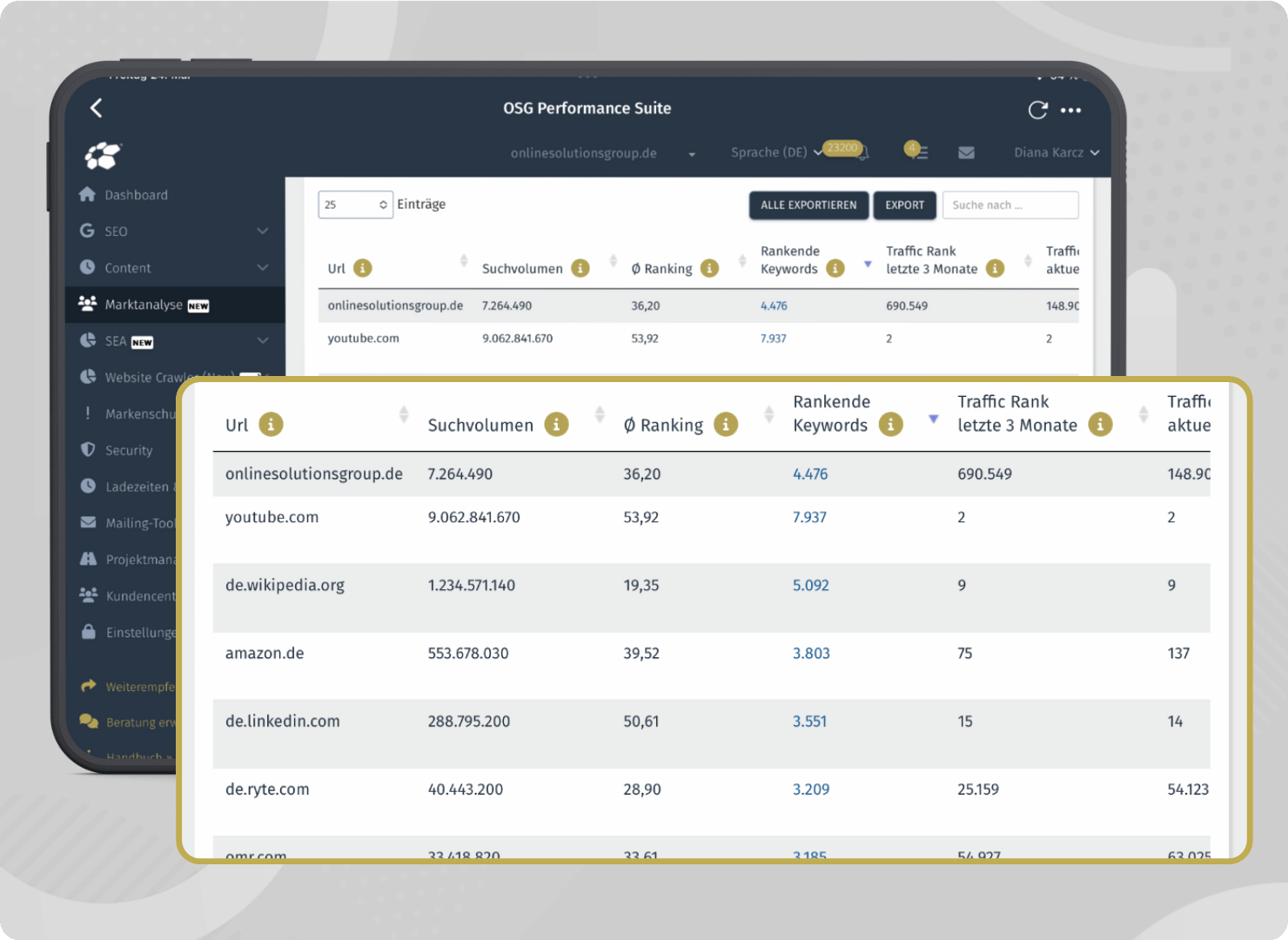
Task: Click Suchvolumen info icon in enlarged table
Action: (557, 424)
